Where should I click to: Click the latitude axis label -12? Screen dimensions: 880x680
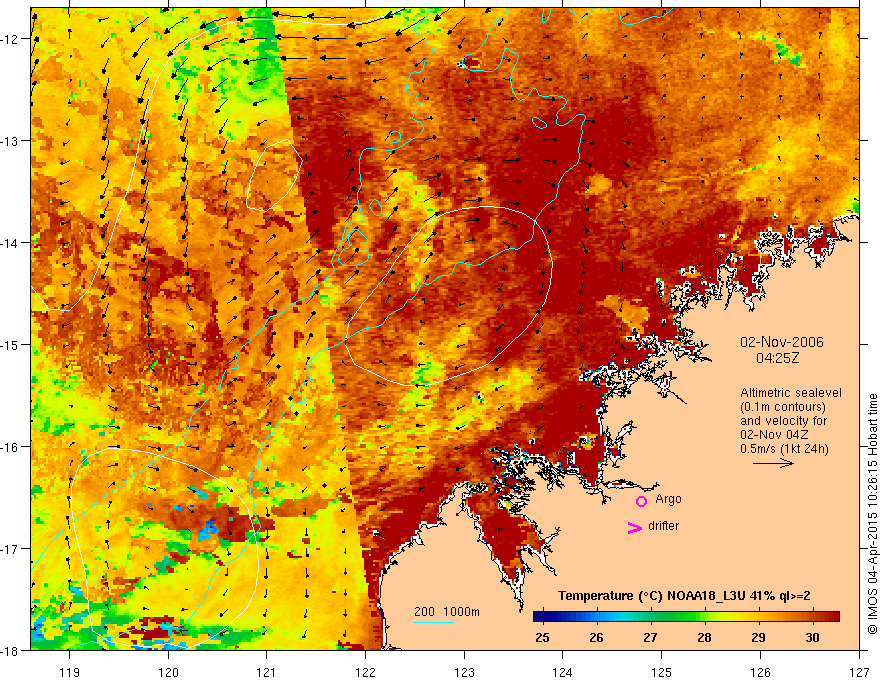10,39
